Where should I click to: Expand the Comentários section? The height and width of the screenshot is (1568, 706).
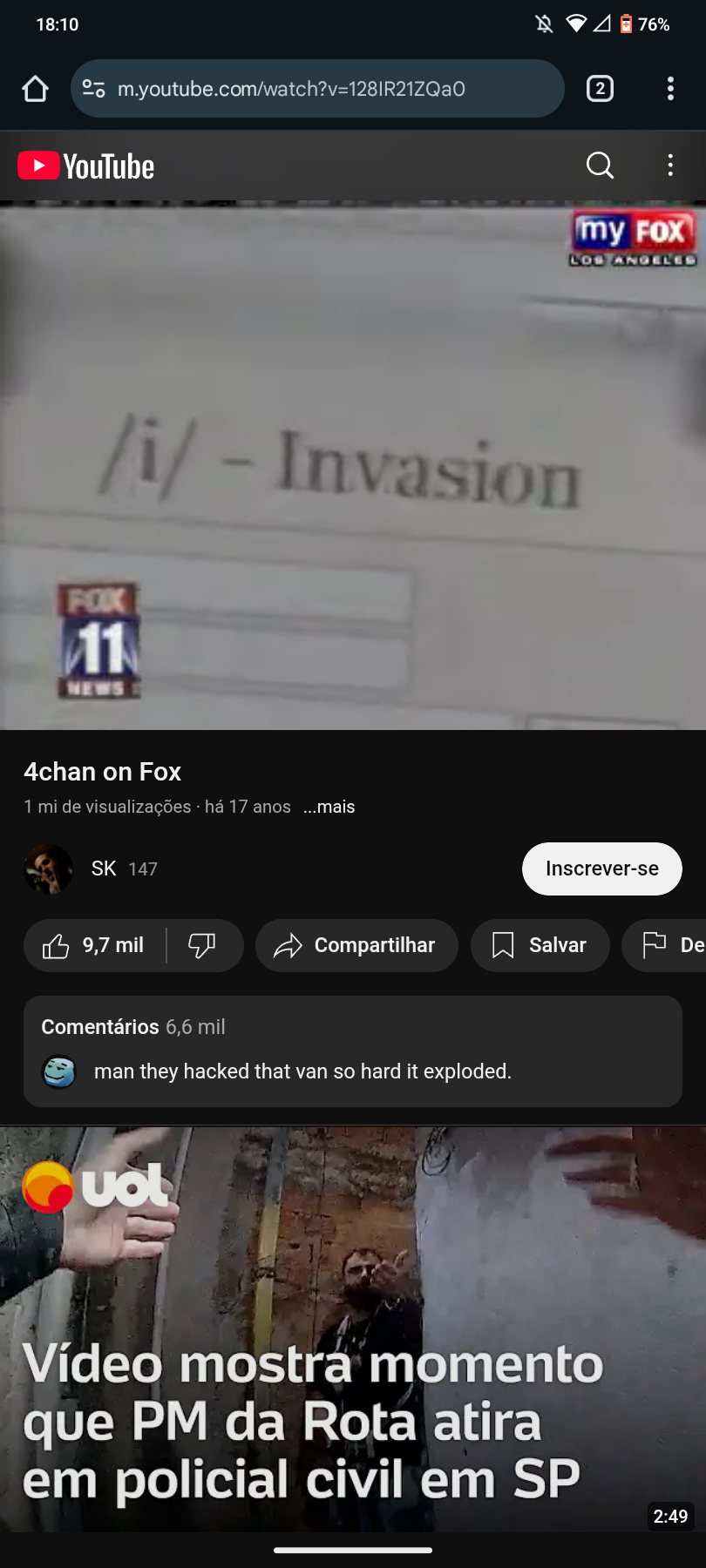[353, 1051]
